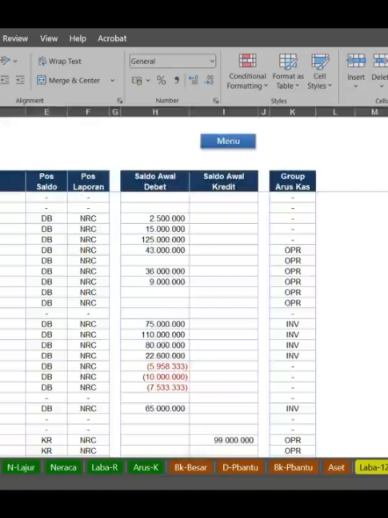Screen dimensions: 388x518
Task: Open Format as Table gallery
Action: tap(288, 71)
